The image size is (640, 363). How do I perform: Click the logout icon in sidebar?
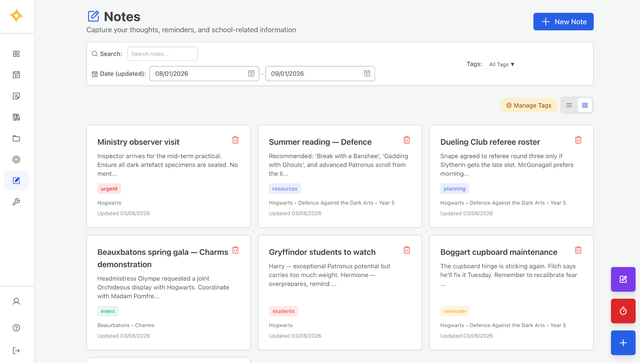click(x=16, y=350)
